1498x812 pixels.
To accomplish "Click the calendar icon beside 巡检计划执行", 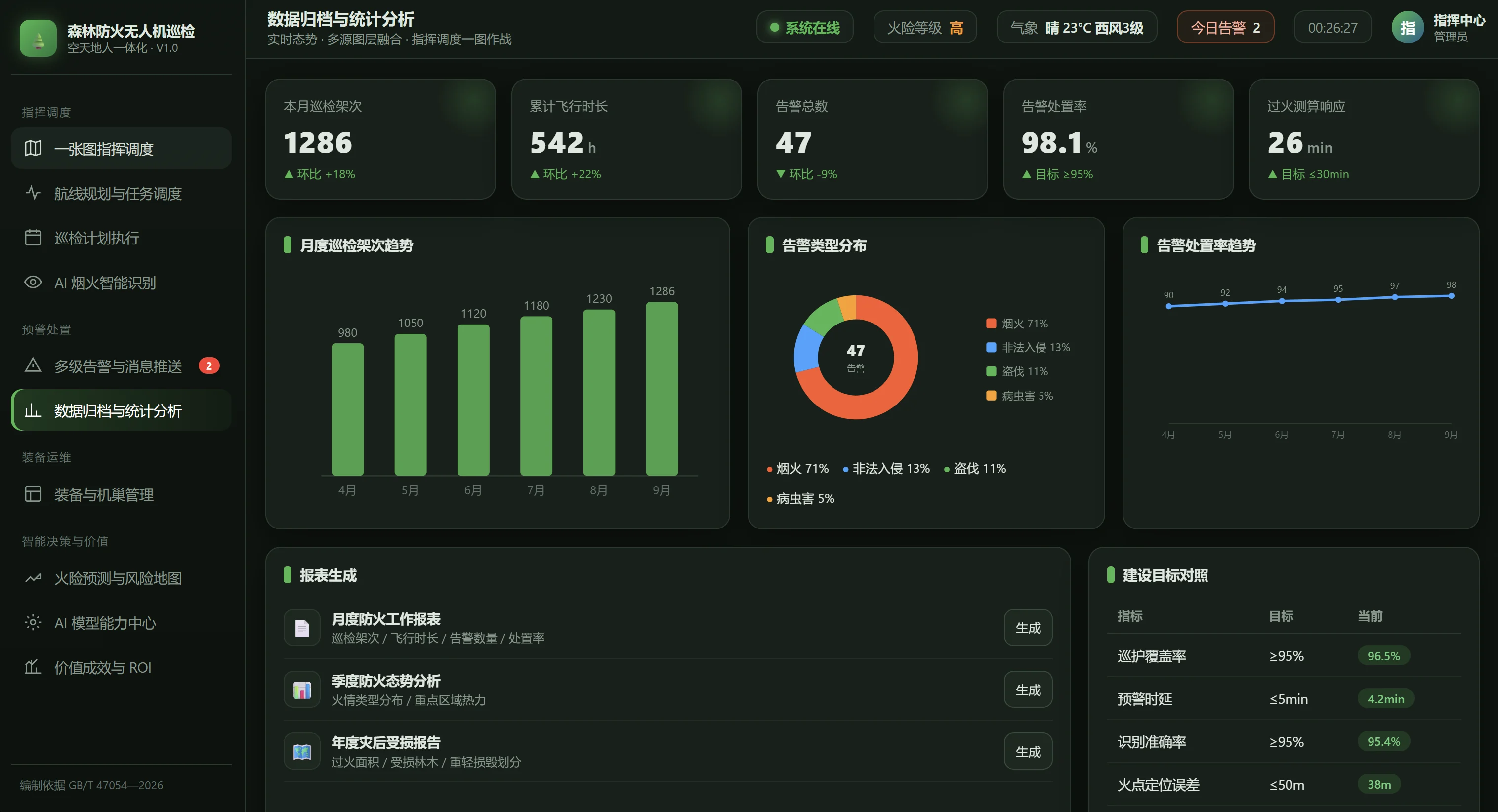I will [33, 238].
